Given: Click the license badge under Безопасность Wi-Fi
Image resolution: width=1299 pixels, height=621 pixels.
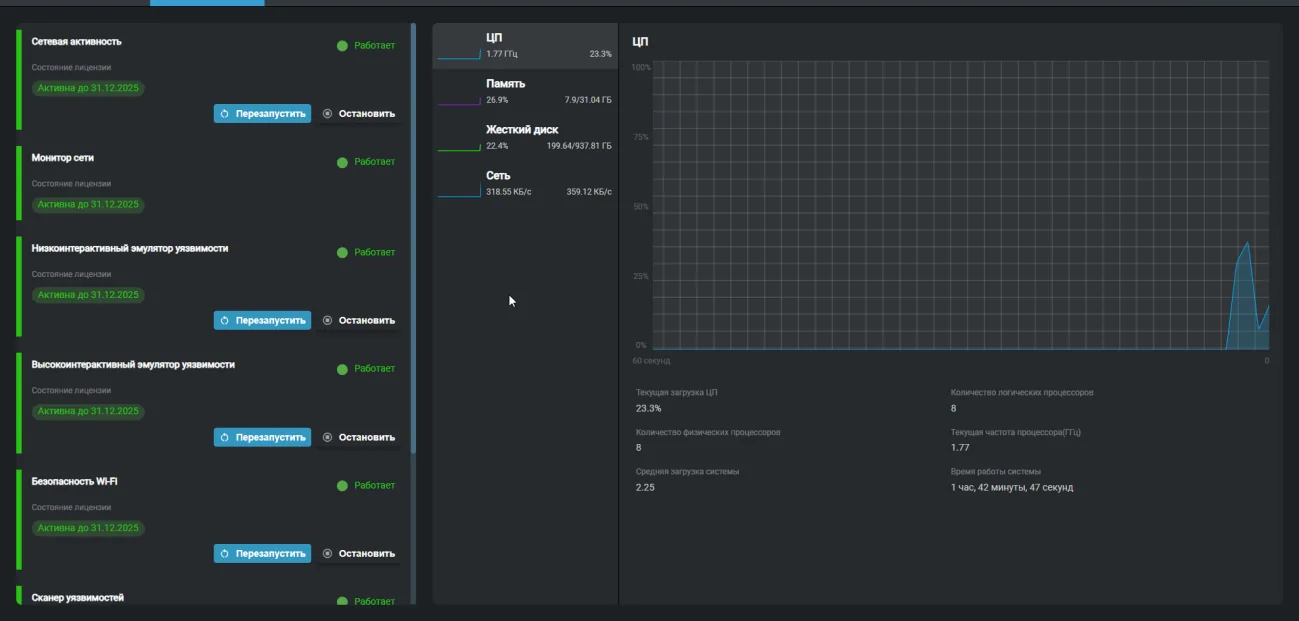Looking at the screenshot, I should pos(88,528).
